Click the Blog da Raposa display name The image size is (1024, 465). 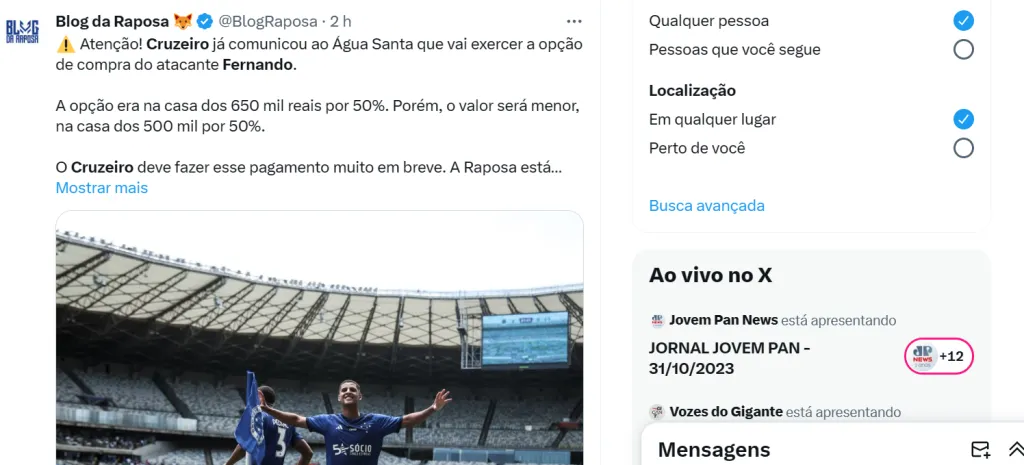tap(113, 22)
